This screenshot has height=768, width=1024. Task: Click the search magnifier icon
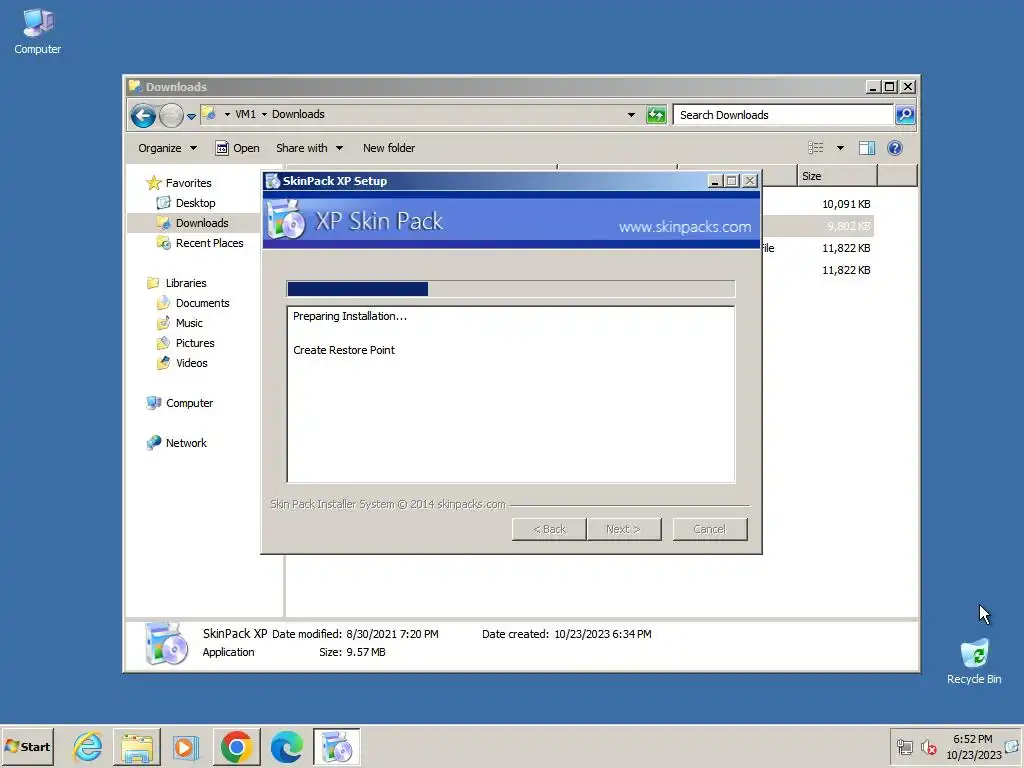point(905,115)
